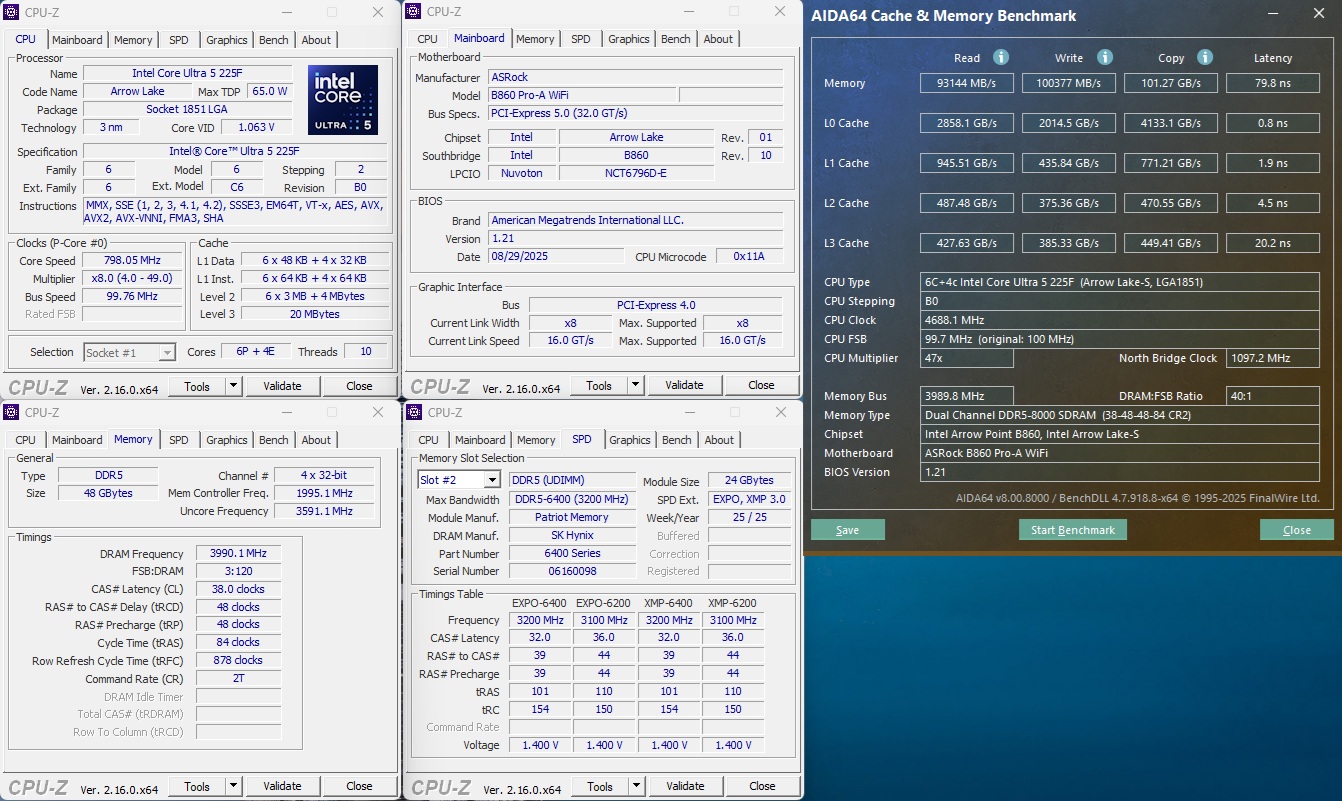Click Validate in the Mainboard window
Image resolution: width=1342 pixels, height=801 pixels.
point(684,385)
